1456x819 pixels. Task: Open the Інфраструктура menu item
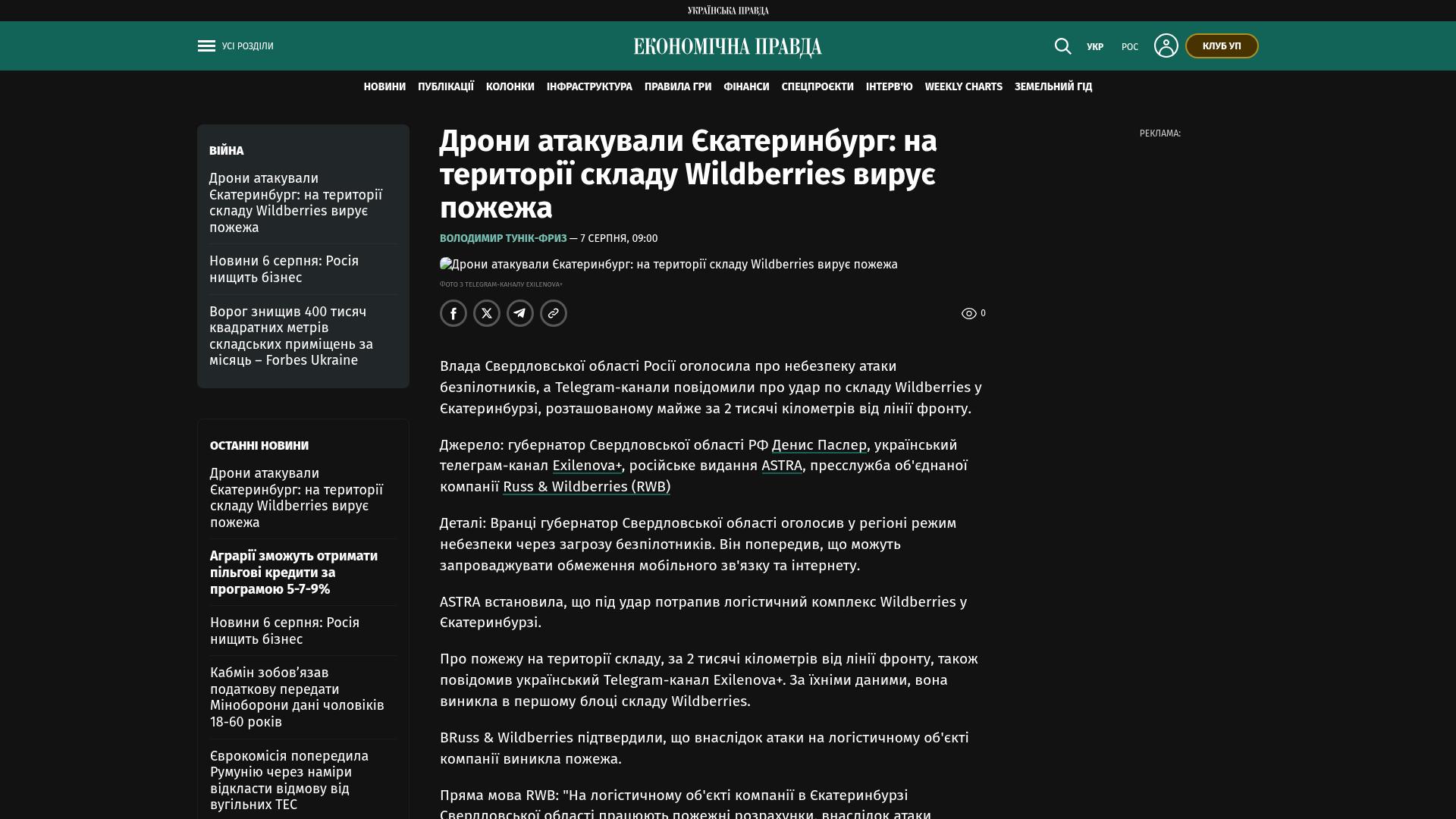tap(589, 87)
